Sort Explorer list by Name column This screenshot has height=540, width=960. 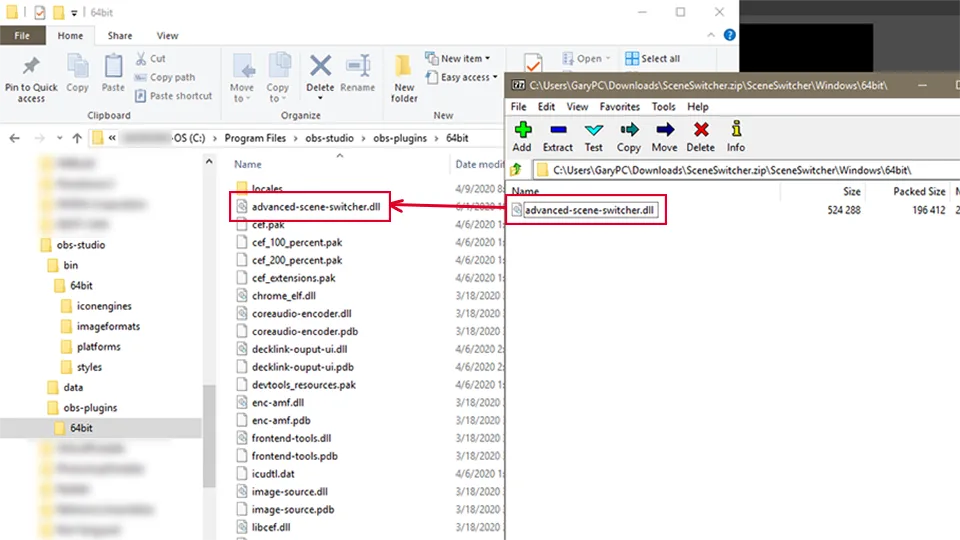247,164
